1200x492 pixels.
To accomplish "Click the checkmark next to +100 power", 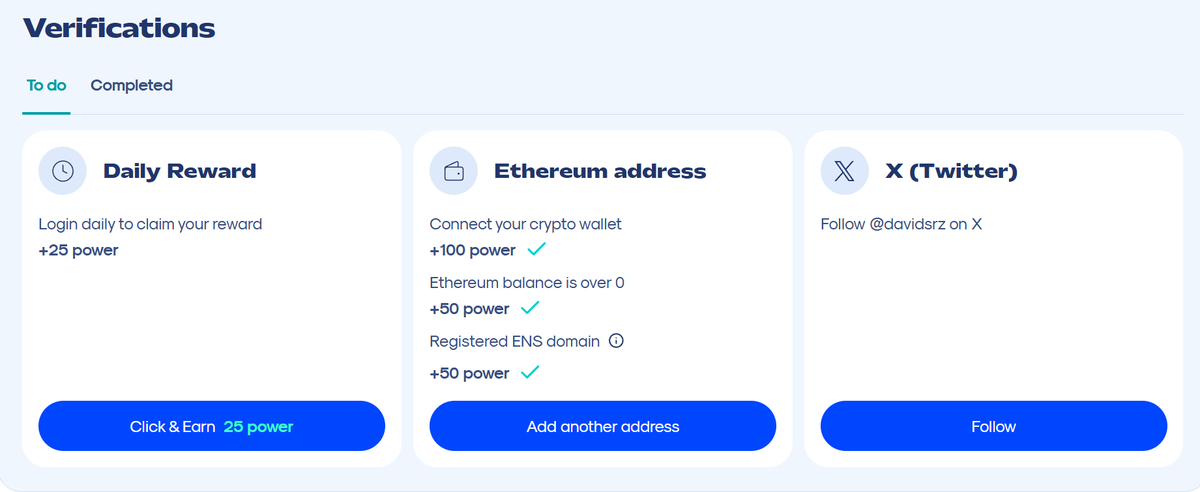I will click(x=537, y=249).
